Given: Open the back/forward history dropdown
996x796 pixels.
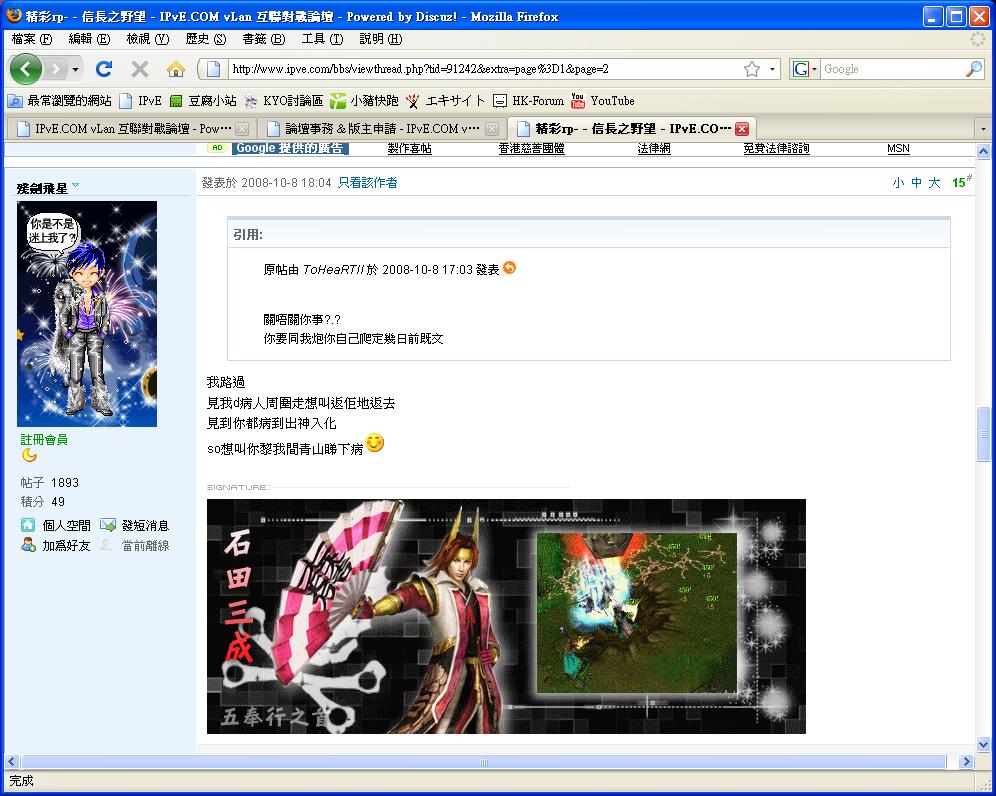Looking at the screenshot, I should click(76, 69).
